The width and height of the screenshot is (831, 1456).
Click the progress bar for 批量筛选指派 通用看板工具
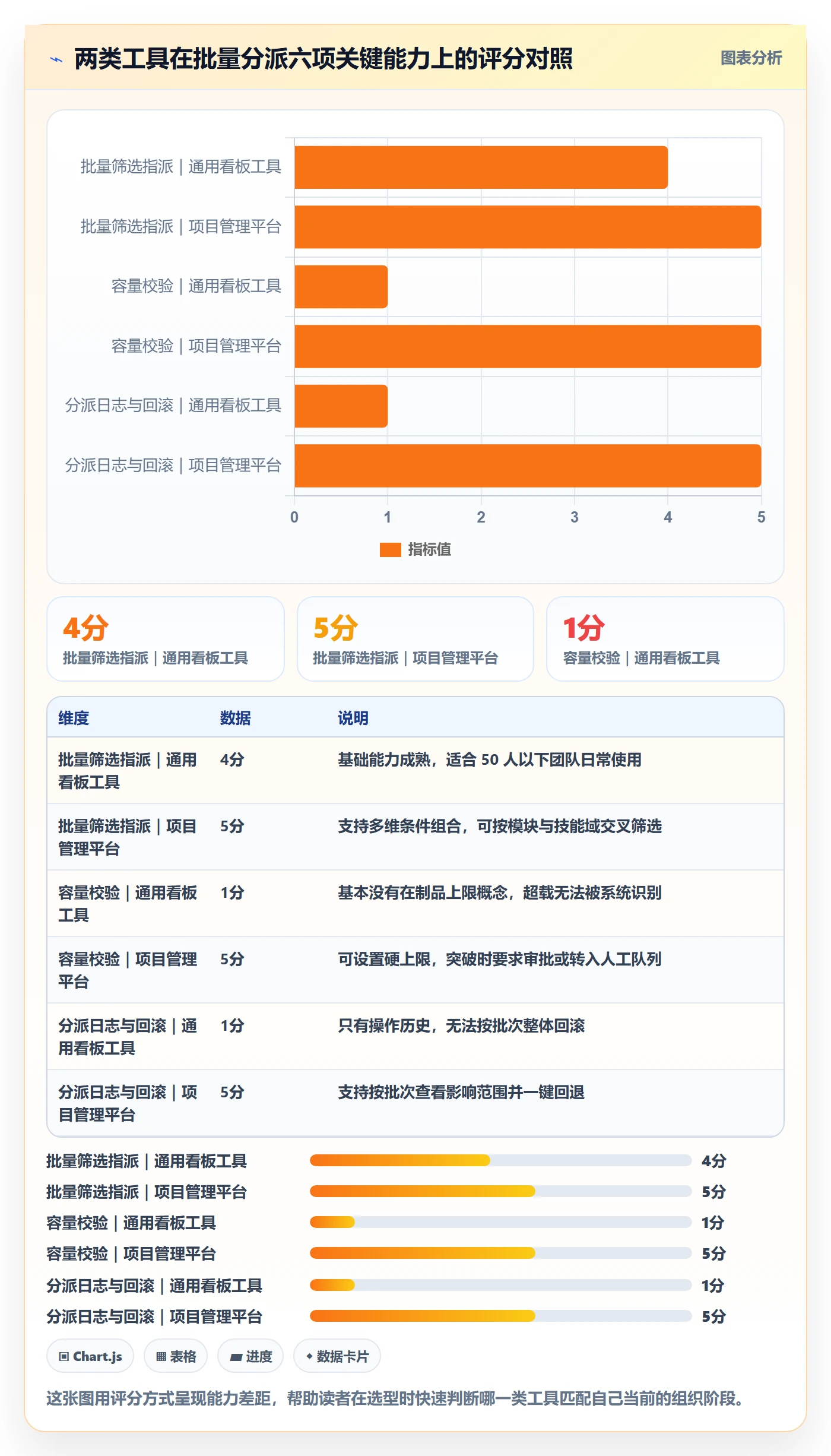pos(500,1160)
